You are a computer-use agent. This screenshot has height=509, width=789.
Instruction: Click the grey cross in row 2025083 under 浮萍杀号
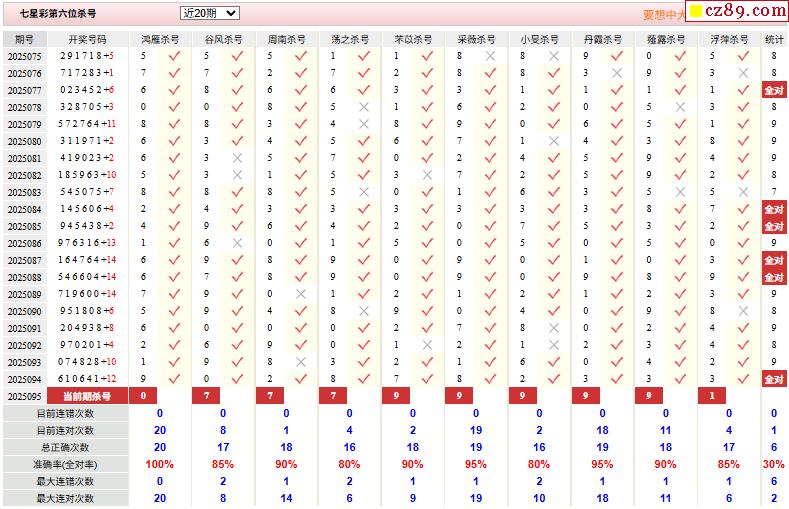(x=743, y=192)
